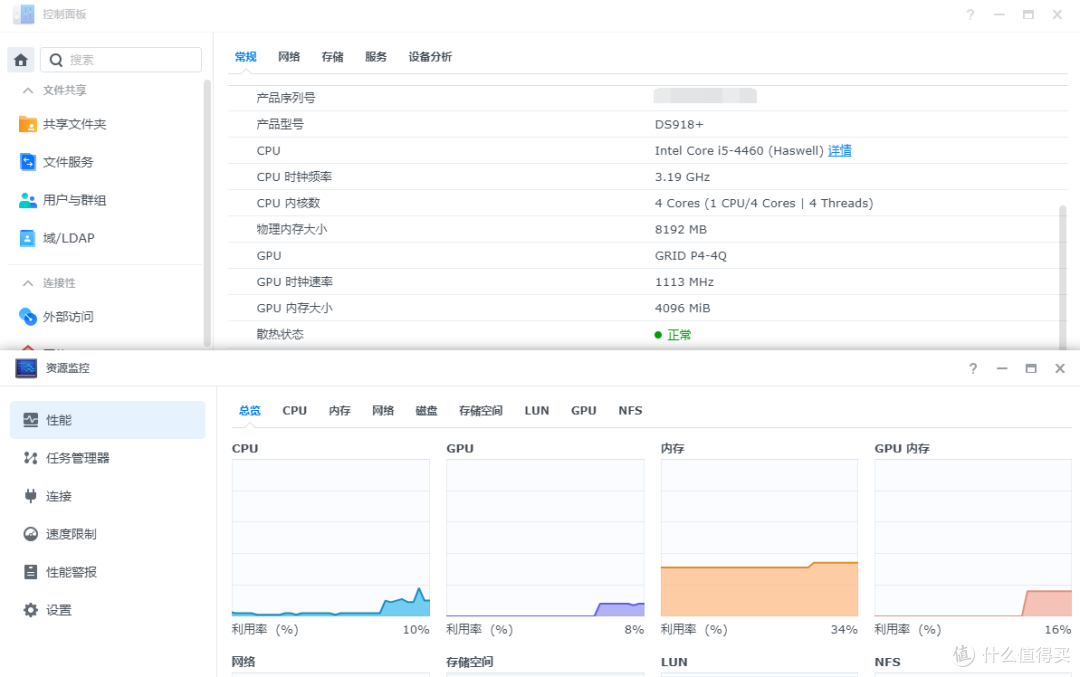Click the Control Panel home icon
This screenshot has width=1080, height=677.
click(21, 60)
